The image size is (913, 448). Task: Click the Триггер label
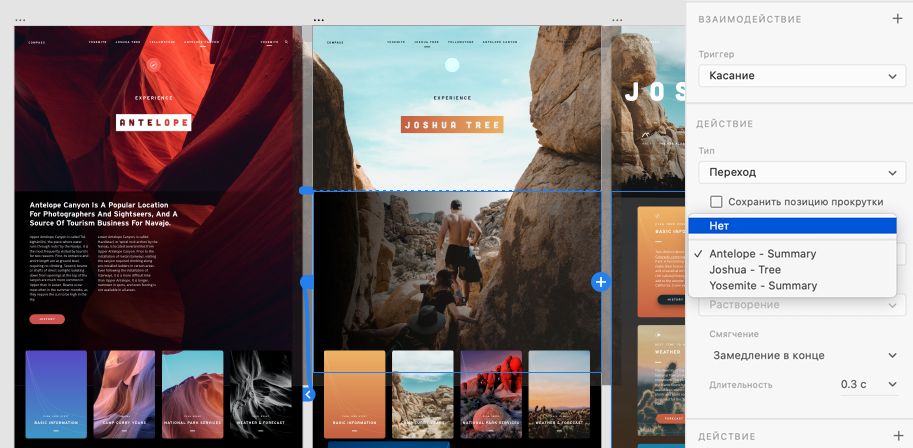tap(716, 54)
